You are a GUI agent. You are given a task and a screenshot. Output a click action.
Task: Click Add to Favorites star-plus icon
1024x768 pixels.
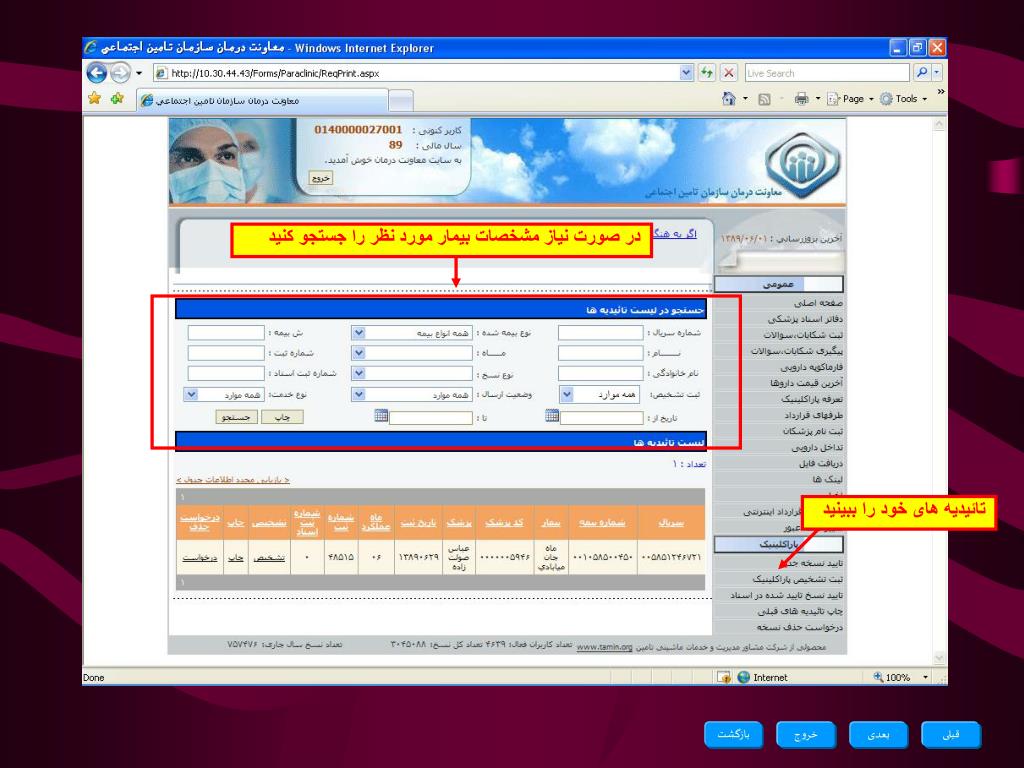tap(118, 99)
